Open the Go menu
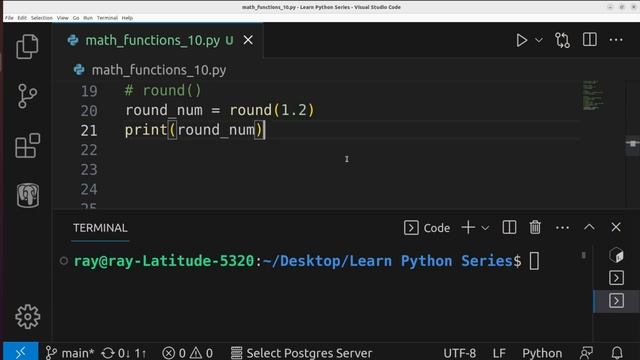The height and width of the screenshot is (360, 640). click(76, 18)
